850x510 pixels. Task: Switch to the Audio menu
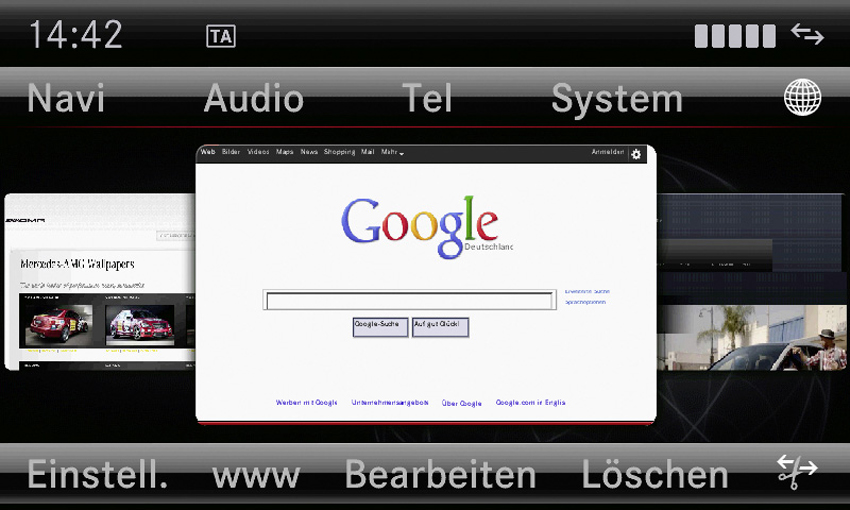254,99
